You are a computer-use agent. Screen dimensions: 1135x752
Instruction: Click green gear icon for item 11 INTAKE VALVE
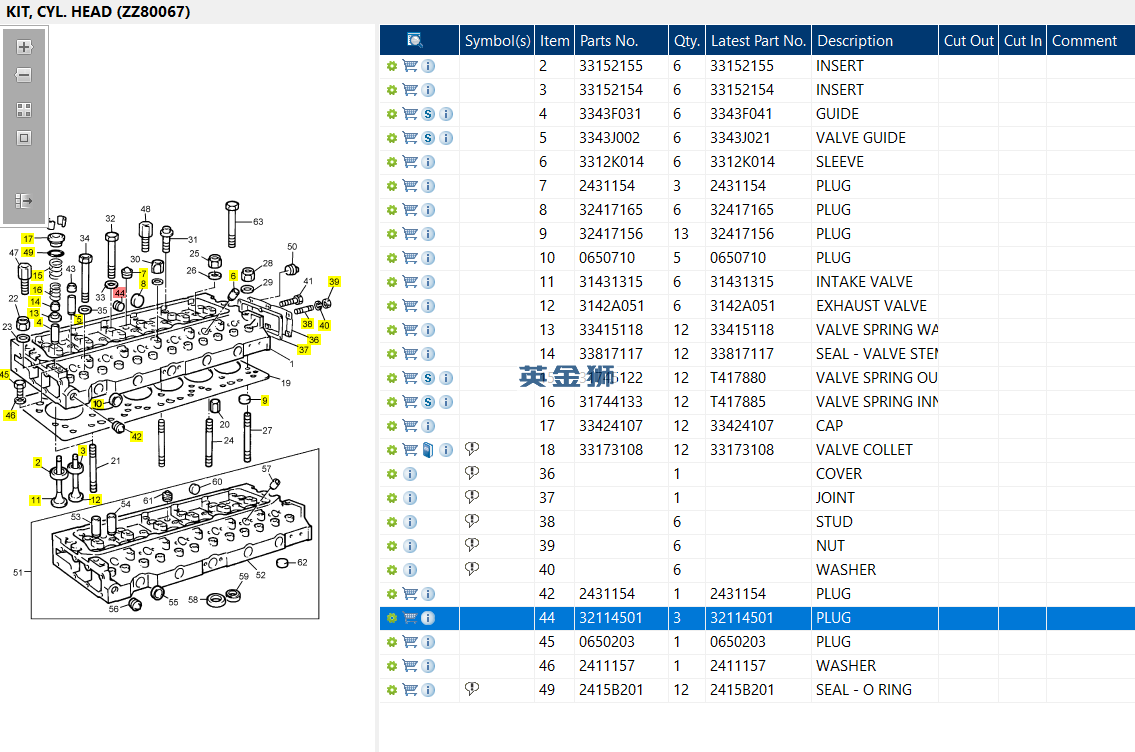[392, 282]
